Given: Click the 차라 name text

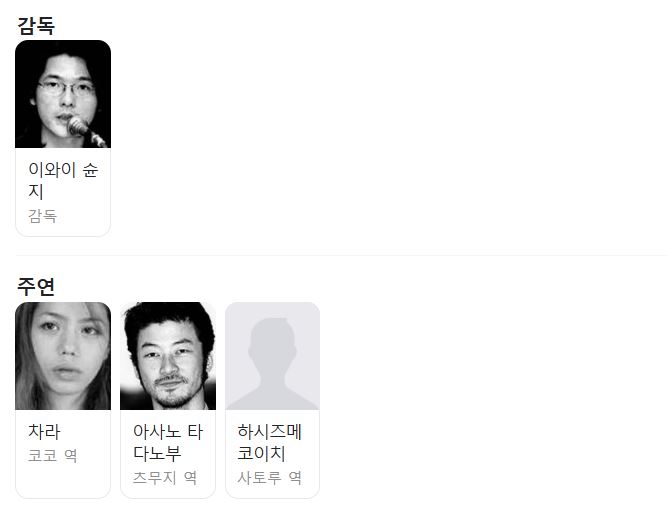Looking at the screenshot, I should (44, 431).
